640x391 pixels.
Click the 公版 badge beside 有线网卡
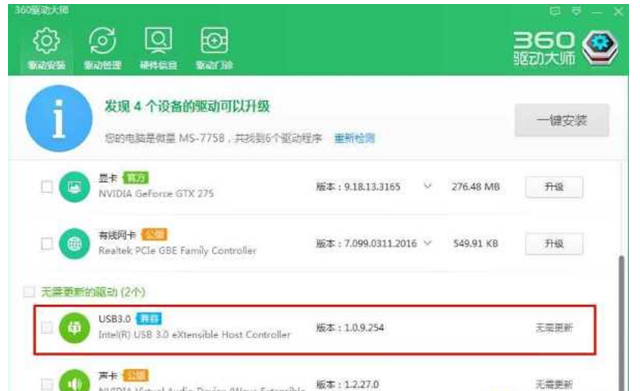[154, 235]
